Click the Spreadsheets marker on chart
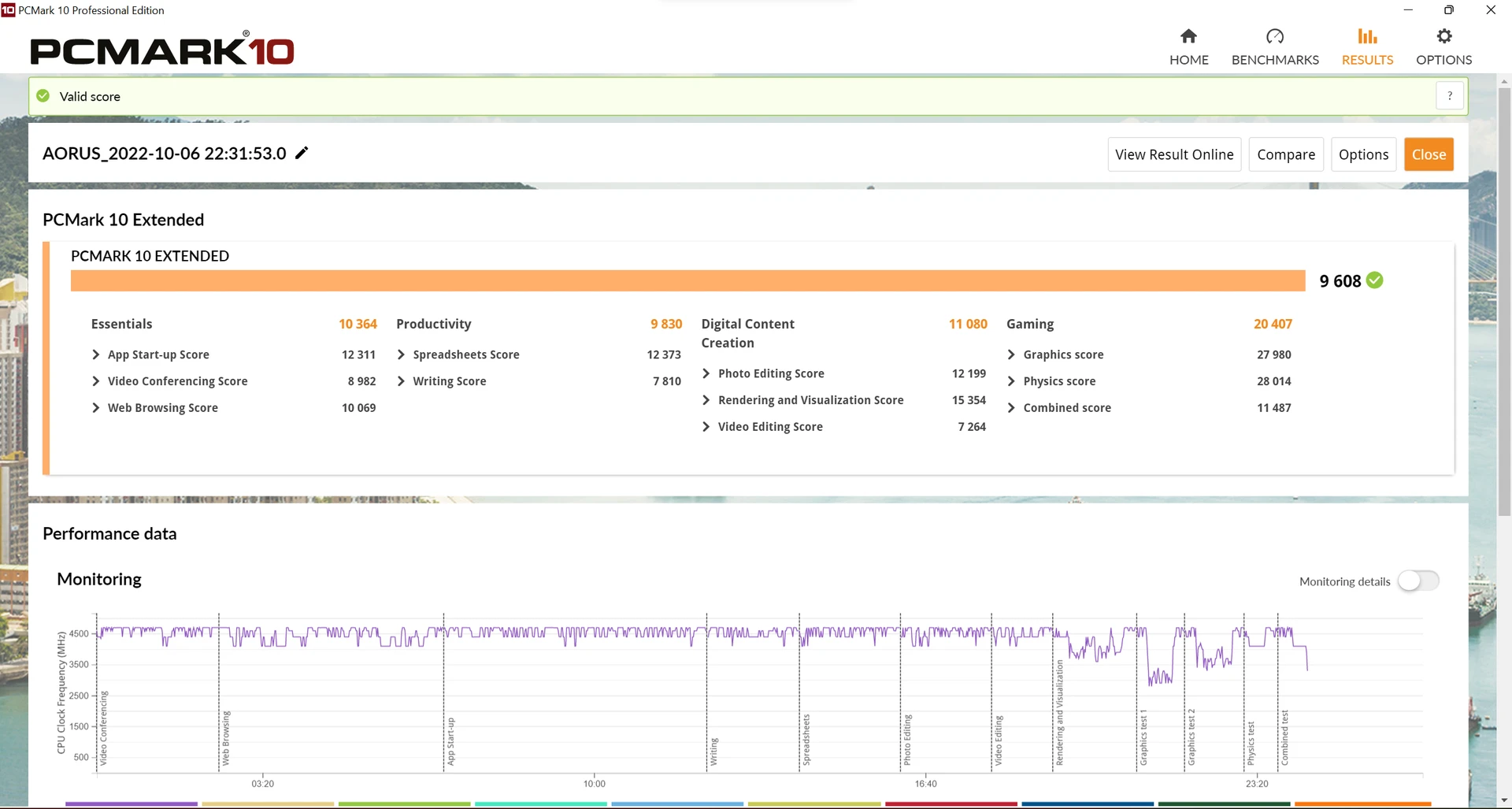1512x809 pixels. click(806, 740)
